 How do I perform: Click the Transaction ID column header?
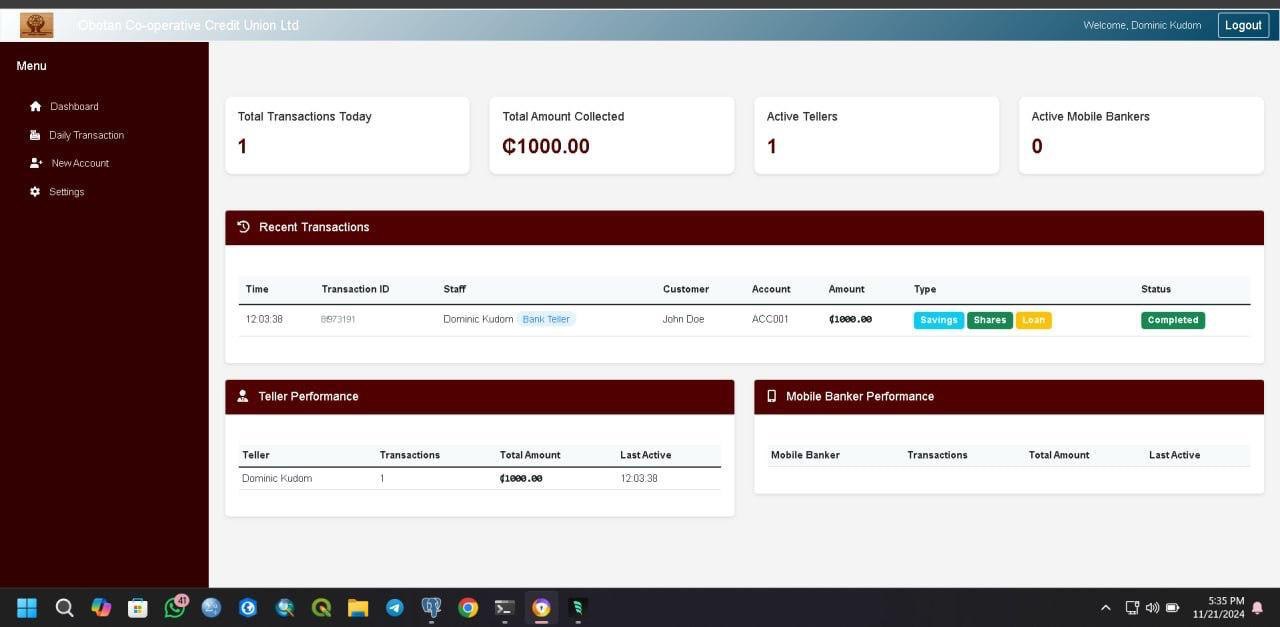pyautogui.click(x=355, y=289)
